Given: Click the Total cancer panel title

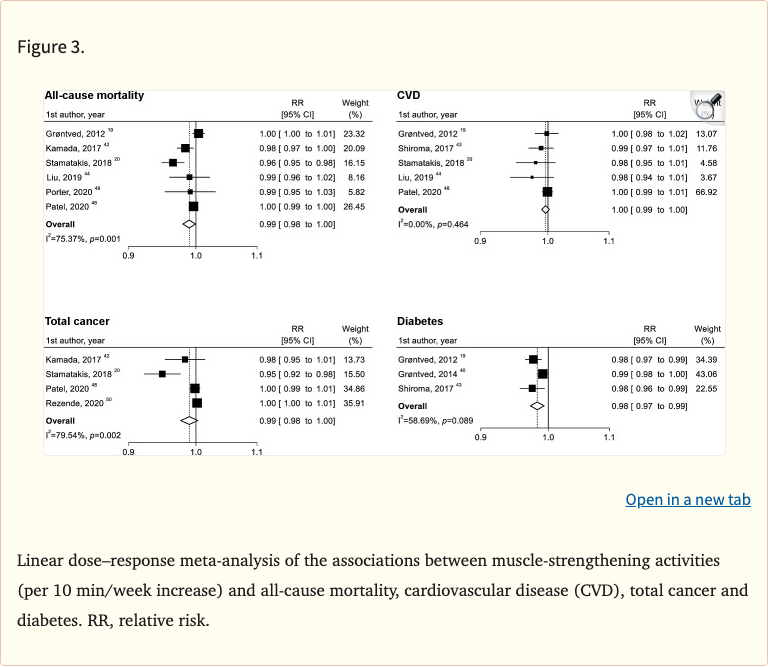Looking at the screenshot, I should tap(77, 322).
